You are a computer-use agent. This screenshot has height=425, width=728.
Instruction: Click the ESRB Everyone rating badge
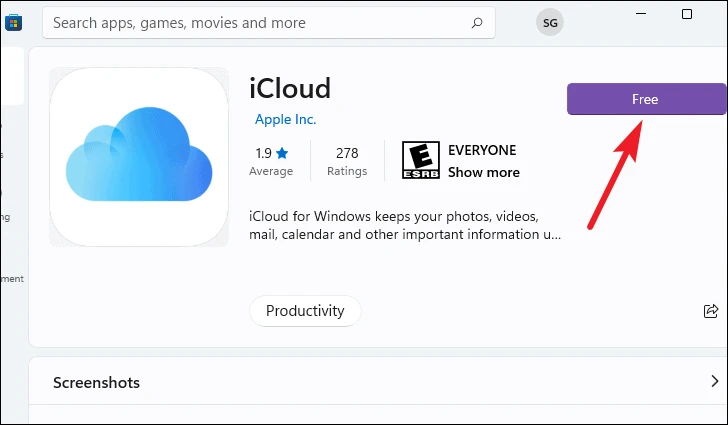[x=421, y=160]
